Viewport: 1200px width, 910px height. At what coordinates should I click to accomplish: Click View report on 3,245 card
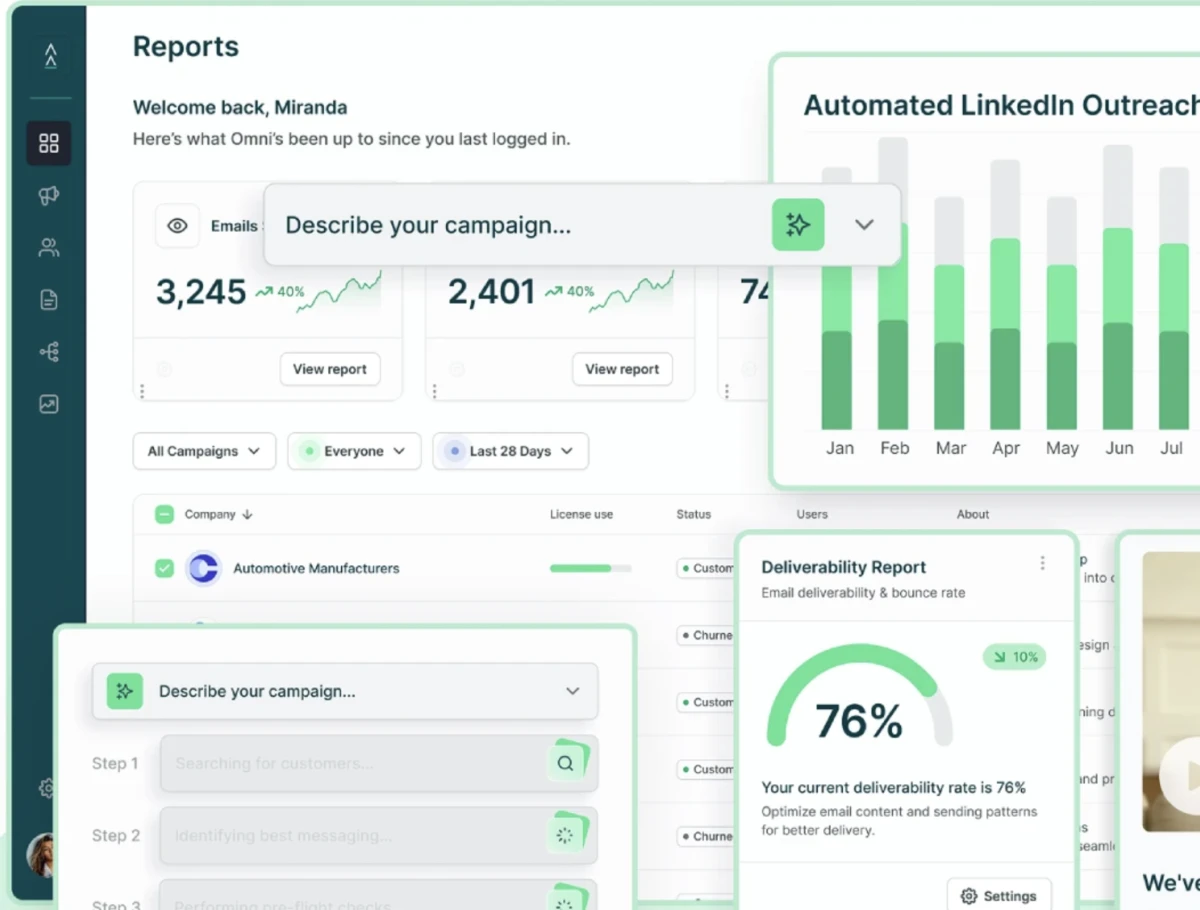pyautogui.click(x=330, y=369)
